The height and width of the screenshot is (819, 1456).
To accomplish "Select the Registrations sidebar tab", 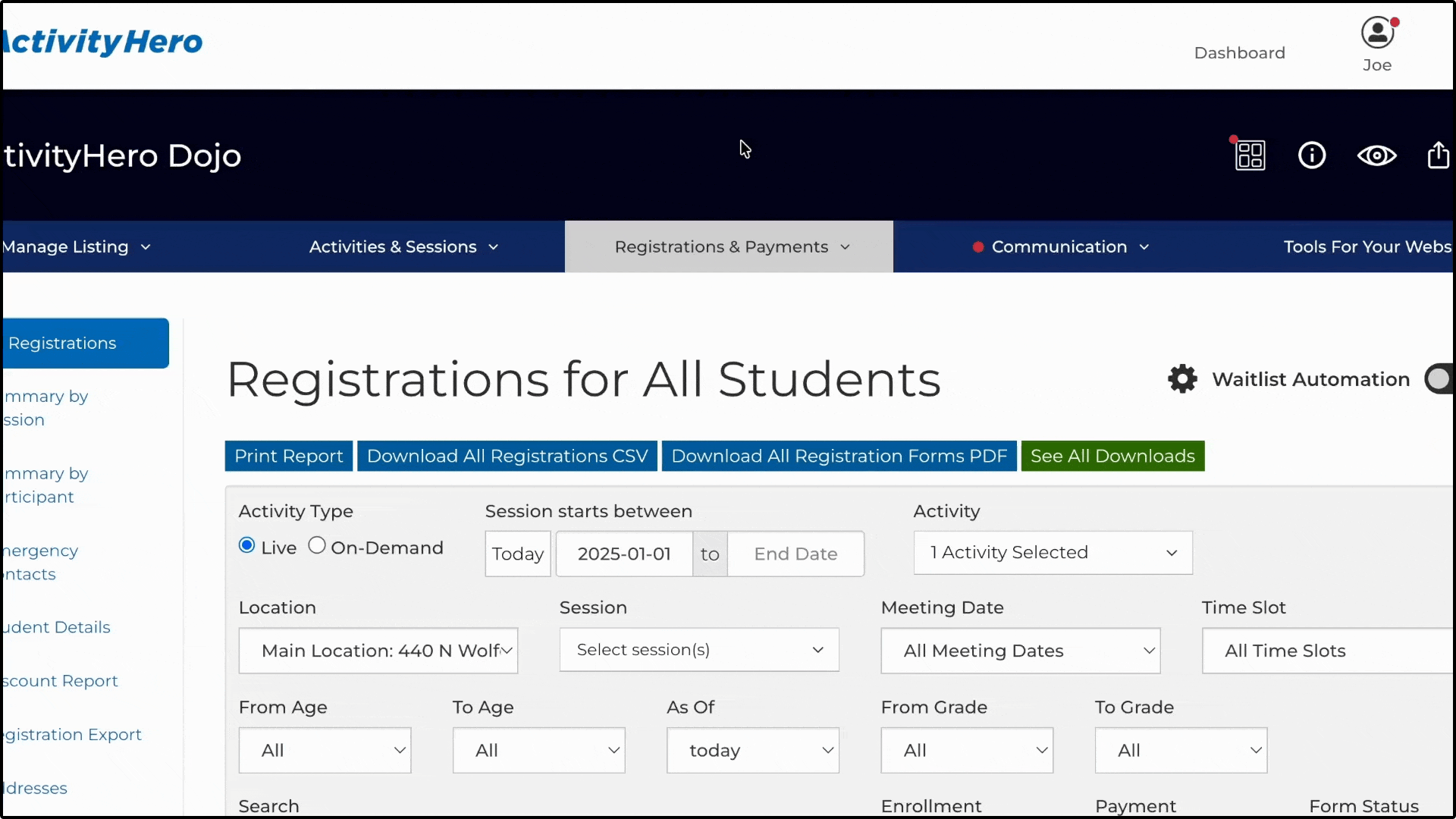I will [x=86, y=344].
